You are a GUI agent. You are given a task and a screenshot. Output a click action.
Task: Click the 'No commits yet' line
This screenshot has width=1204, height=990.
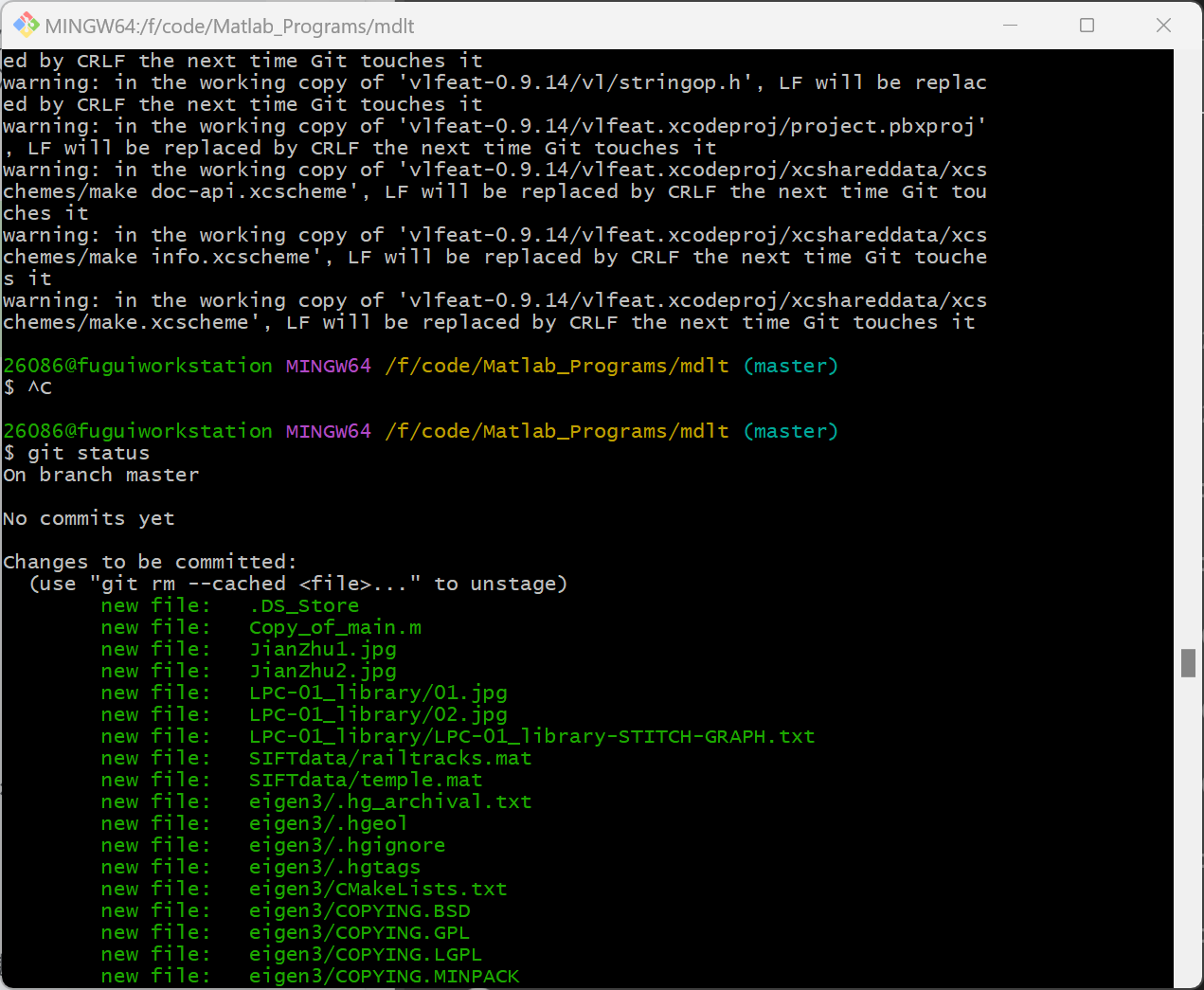(89, 518)
